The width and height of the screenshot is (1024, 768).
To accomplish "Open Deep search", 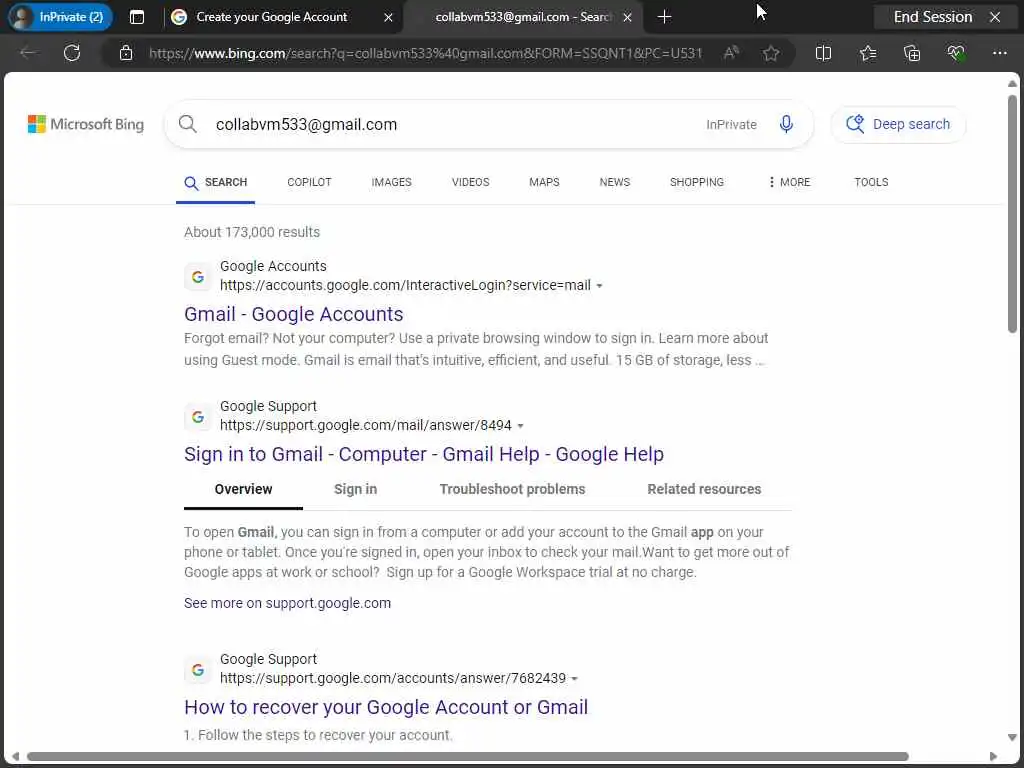I will (898, 124).
